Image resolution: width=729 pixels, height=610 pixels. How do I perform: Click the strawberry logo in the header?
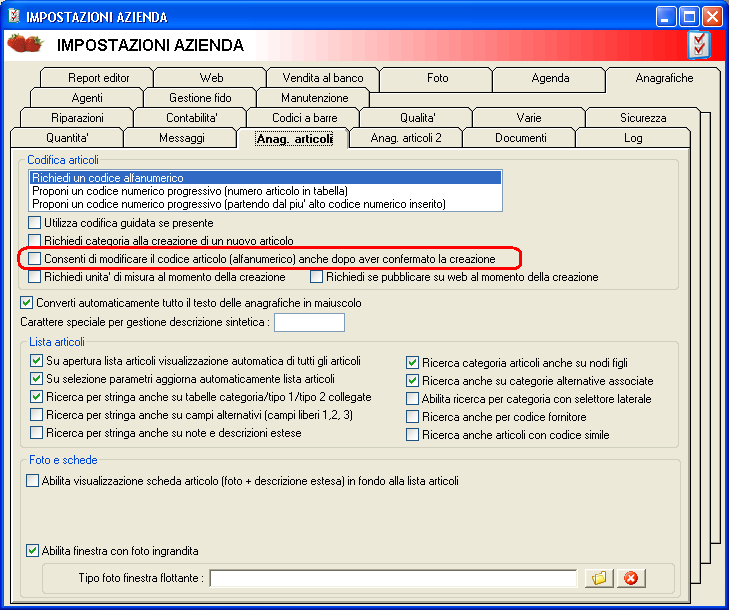pyautogui.click(x=25, y=43)
